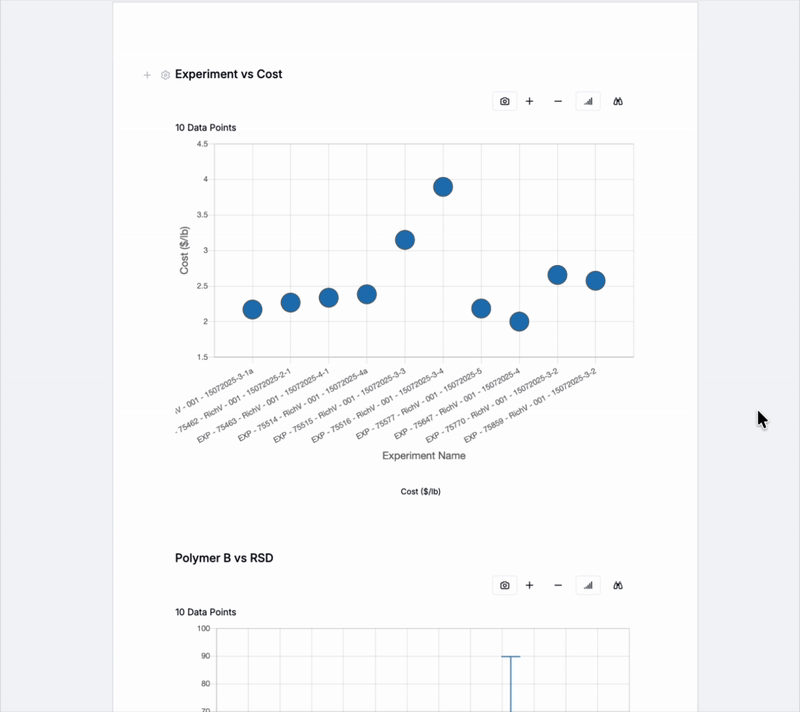Zoom out on Experiment vs Cost chart
Screen dimensions: 800x712
point(558,101)
